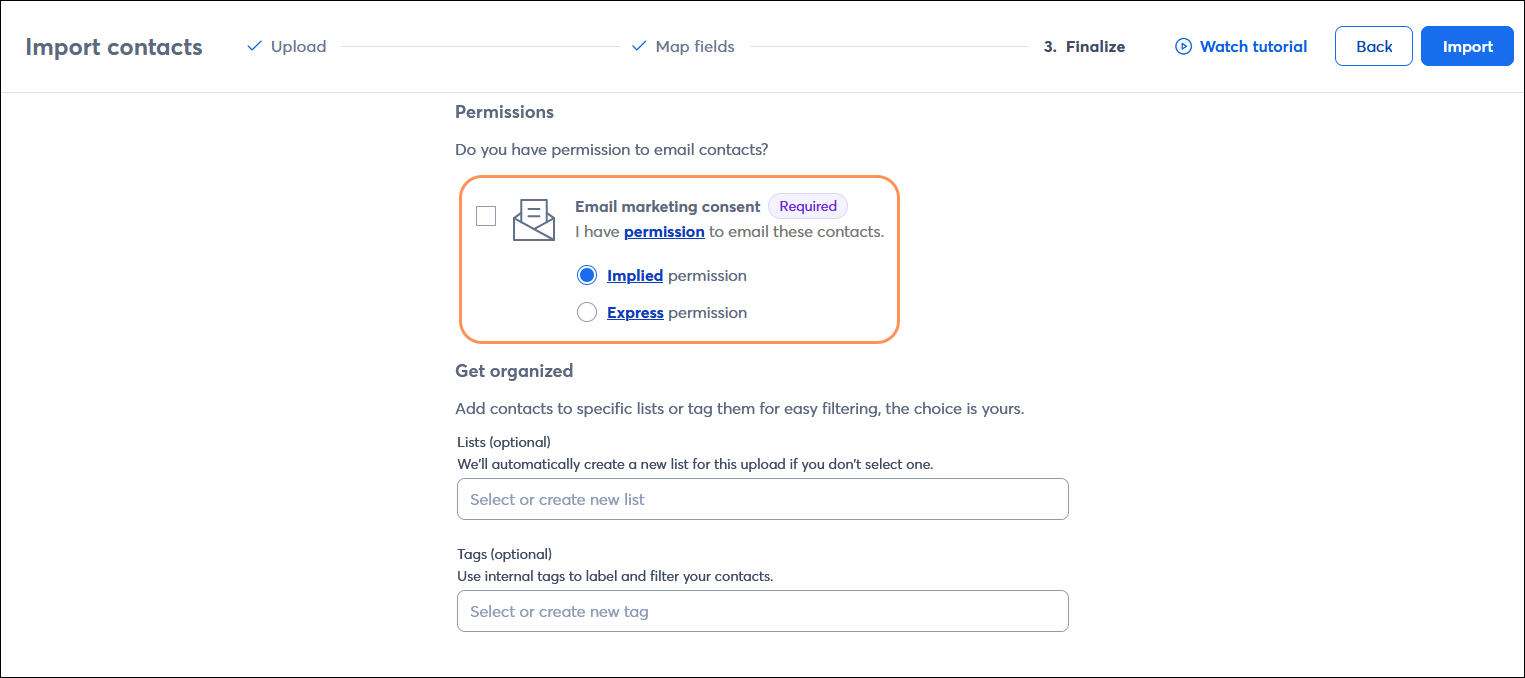Select the Implied permission radio button
Screen dimensions: 1525x678
coord(587,274)
